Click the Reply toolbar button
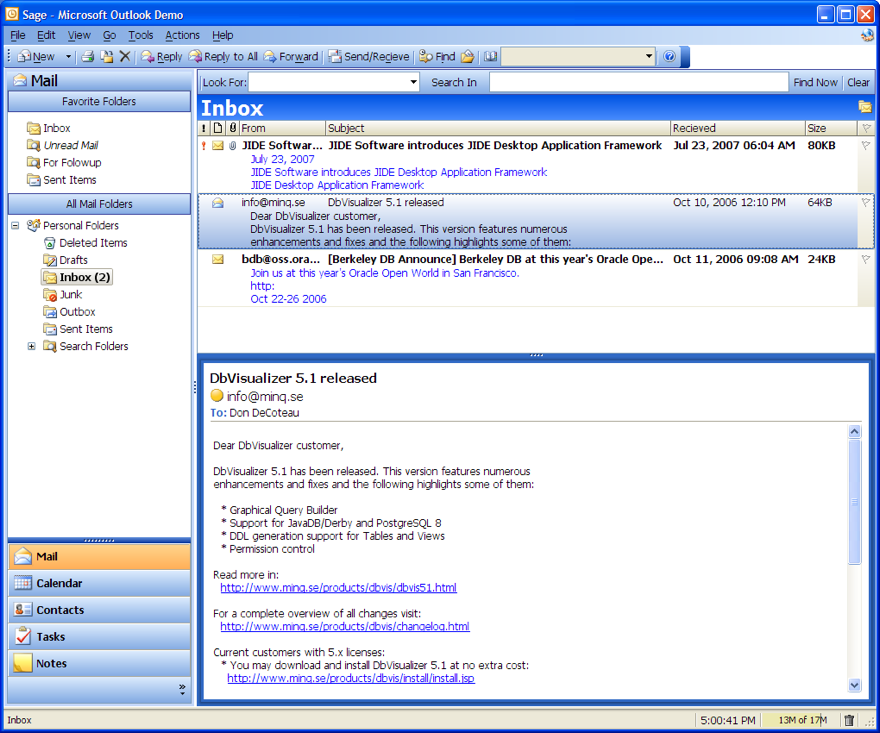880x733 pixels. [162, 57]
